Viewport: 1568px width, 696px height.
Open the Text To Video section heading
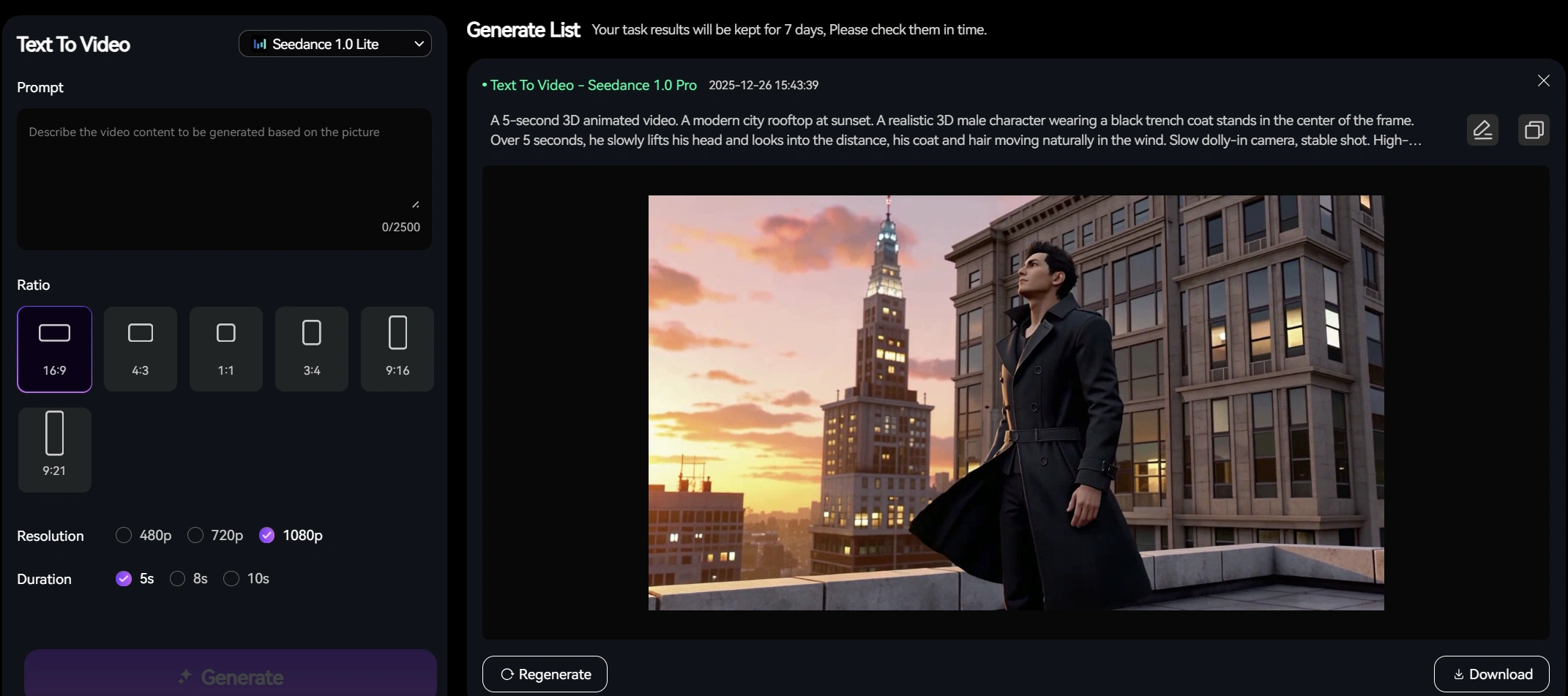coord(72,44)
